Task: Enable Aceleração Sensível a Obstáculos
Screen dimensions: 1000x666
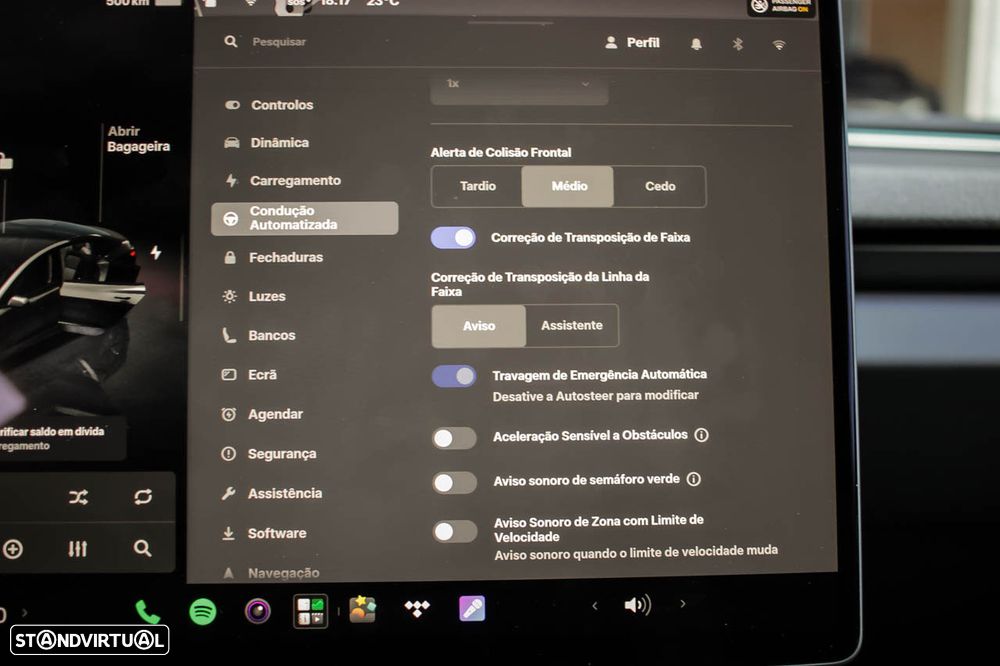Action: click(x=454, y=438)
